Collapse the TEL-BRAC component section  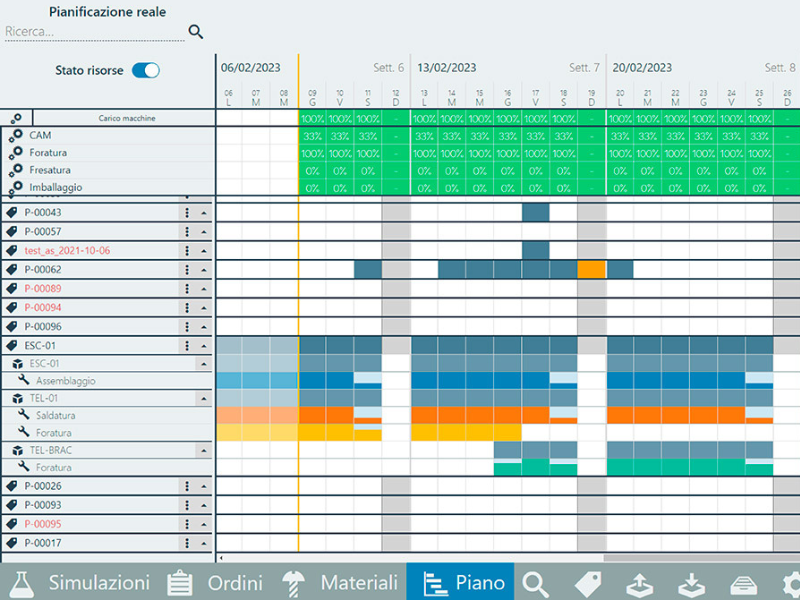[x=204, y=450]
